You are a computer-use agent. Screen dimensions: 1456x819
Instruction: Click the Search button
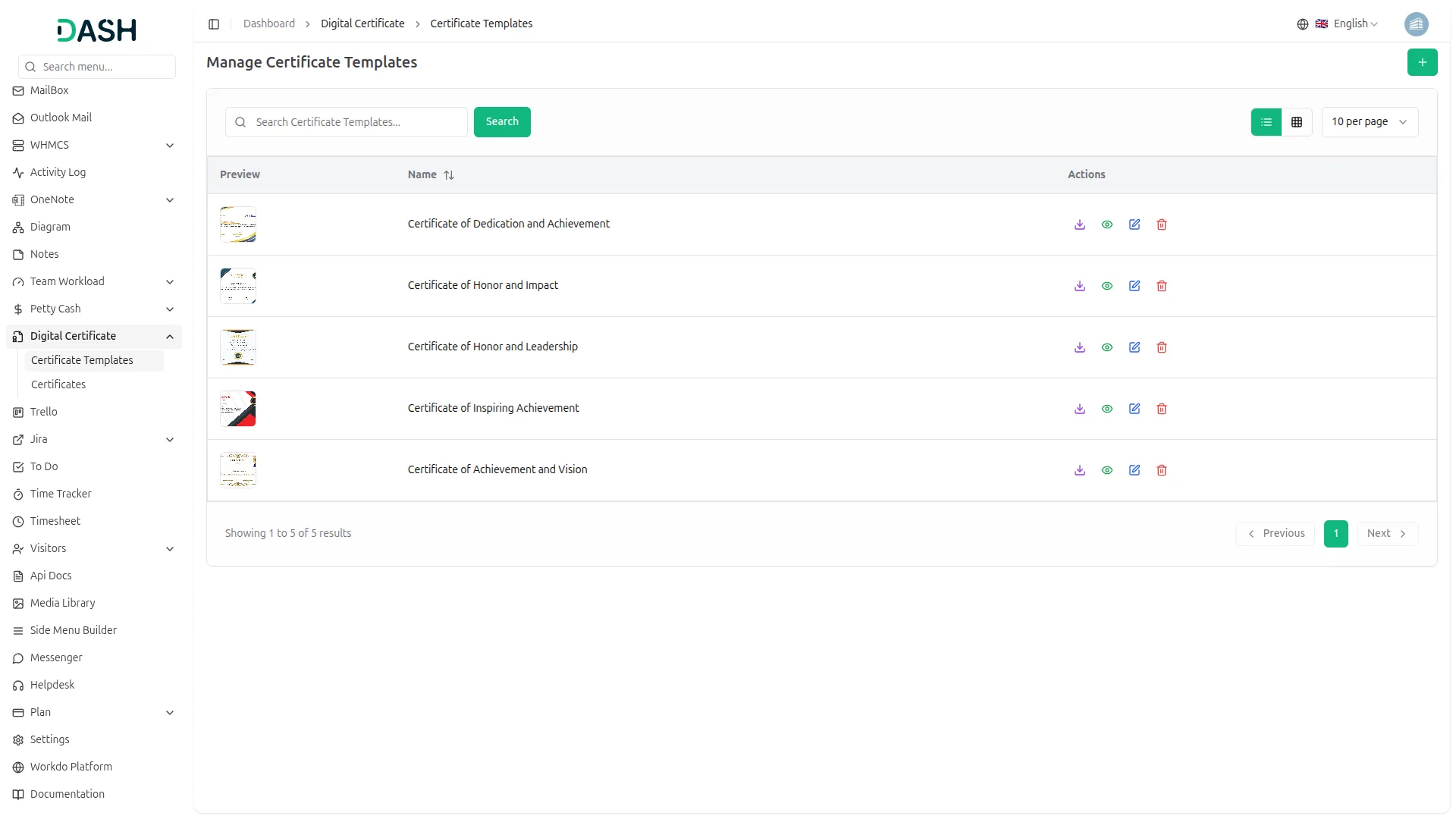(x=502, y=122)
